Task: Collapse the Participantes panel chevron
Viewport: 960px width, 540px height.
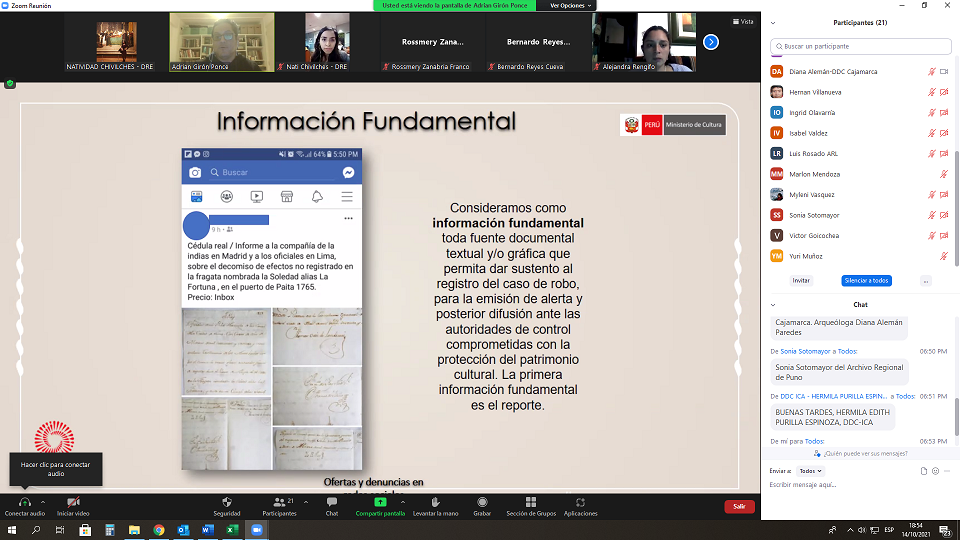Action: coord(773,23)
